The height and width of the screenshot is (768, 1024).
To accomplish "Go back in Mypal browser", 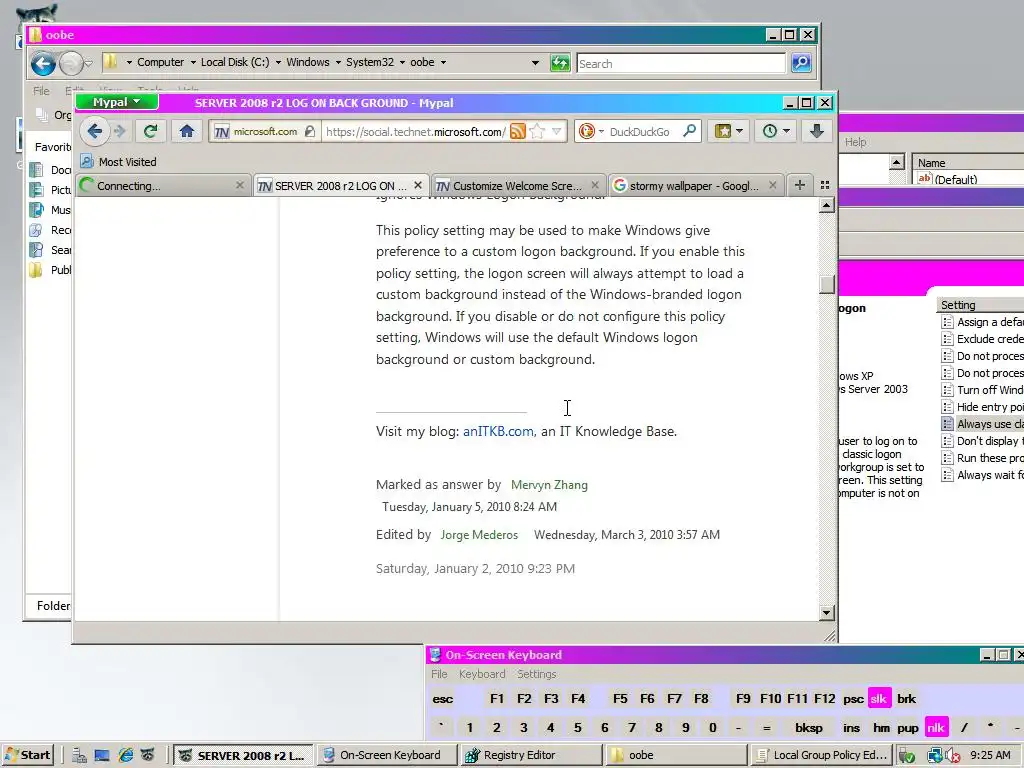I will 94,131.
